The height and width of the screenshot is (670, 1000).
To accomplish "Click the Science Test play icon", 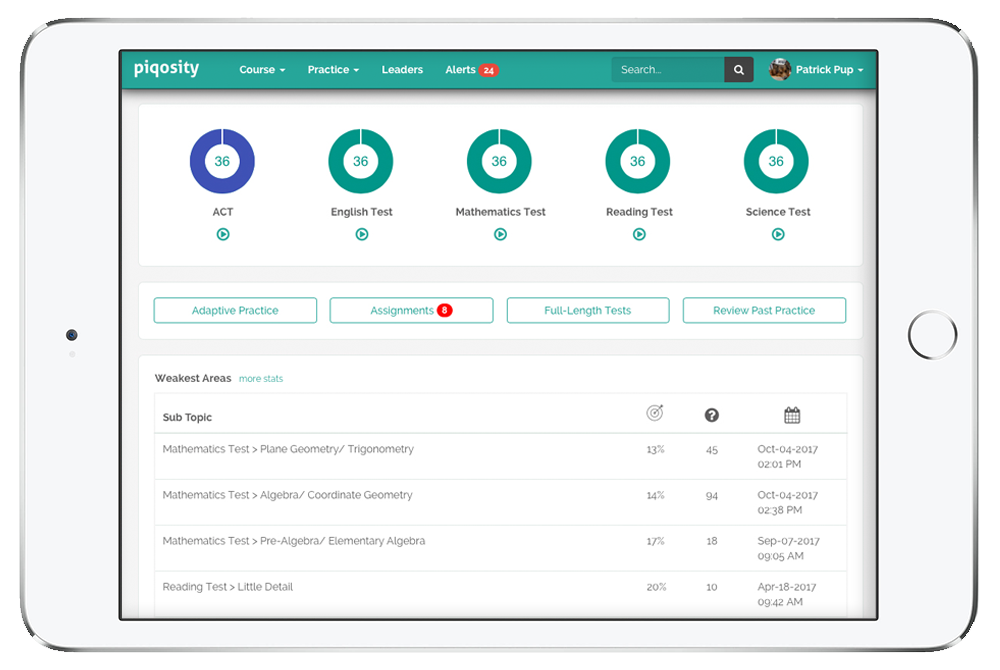I will [778, 234].
